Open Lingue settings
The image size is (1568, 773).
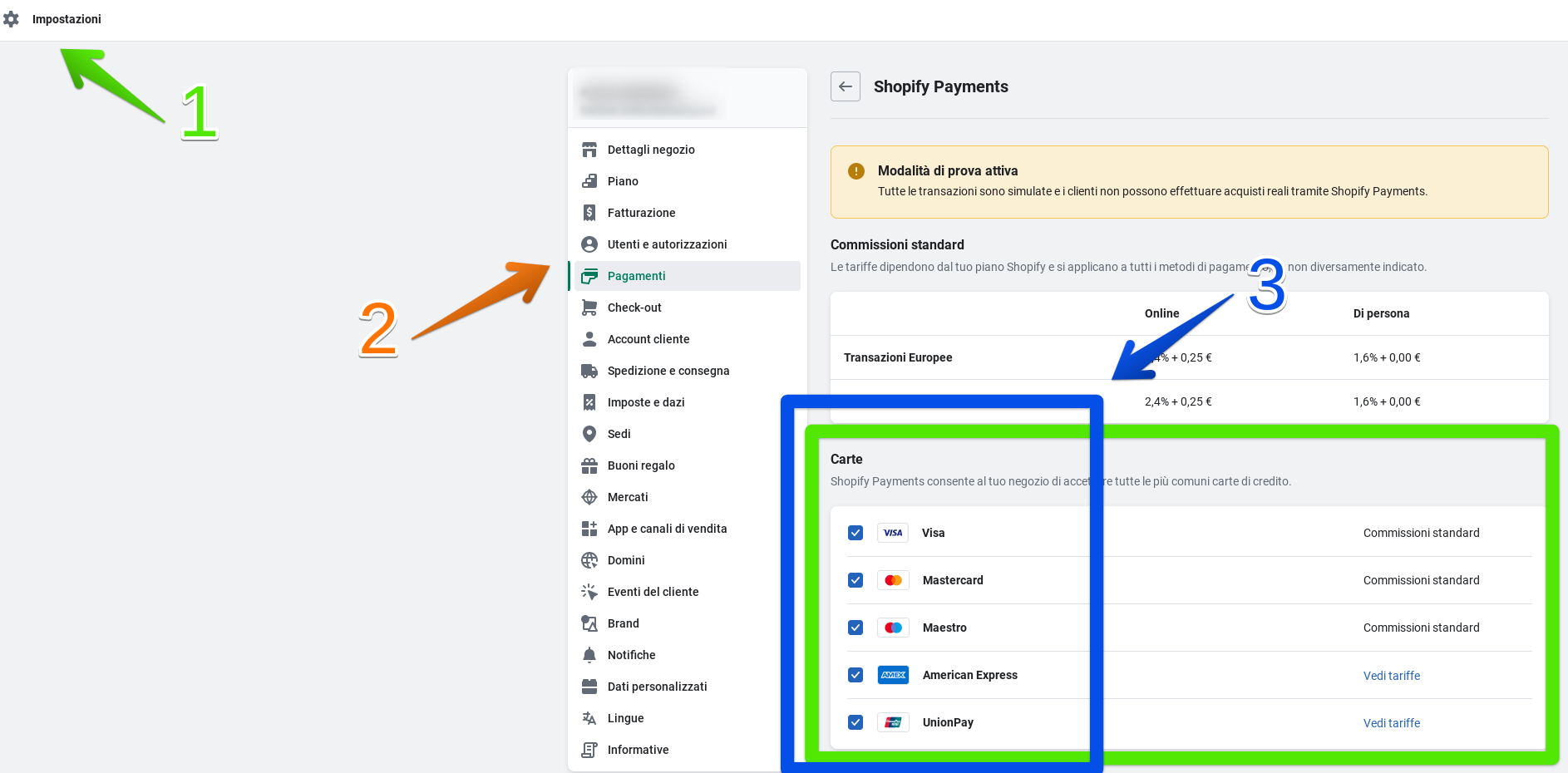pos(687,718)
